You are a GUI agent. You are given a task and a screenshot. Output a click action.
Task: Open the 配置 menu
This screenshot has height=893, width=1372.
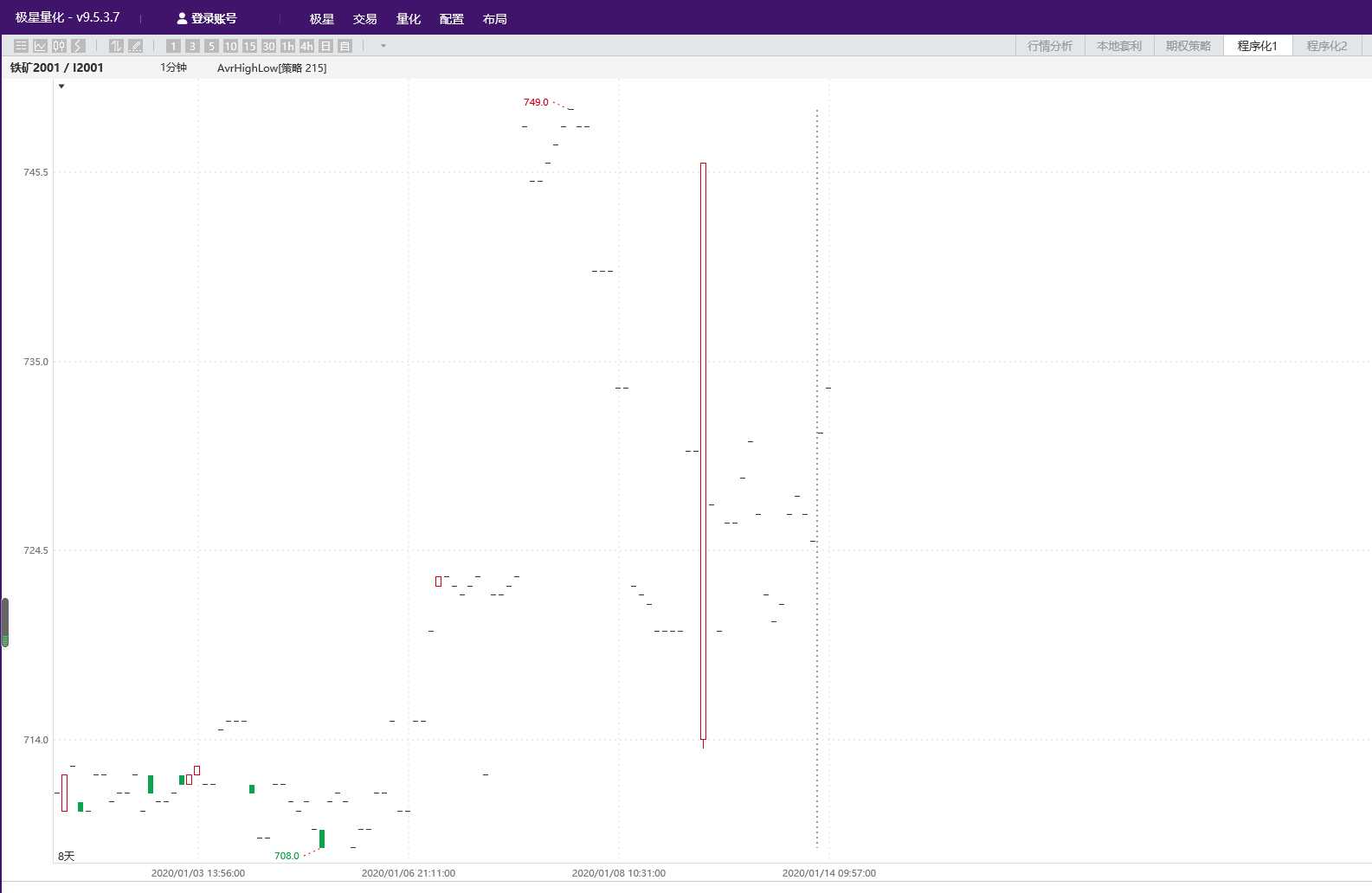tap(452, 18)
